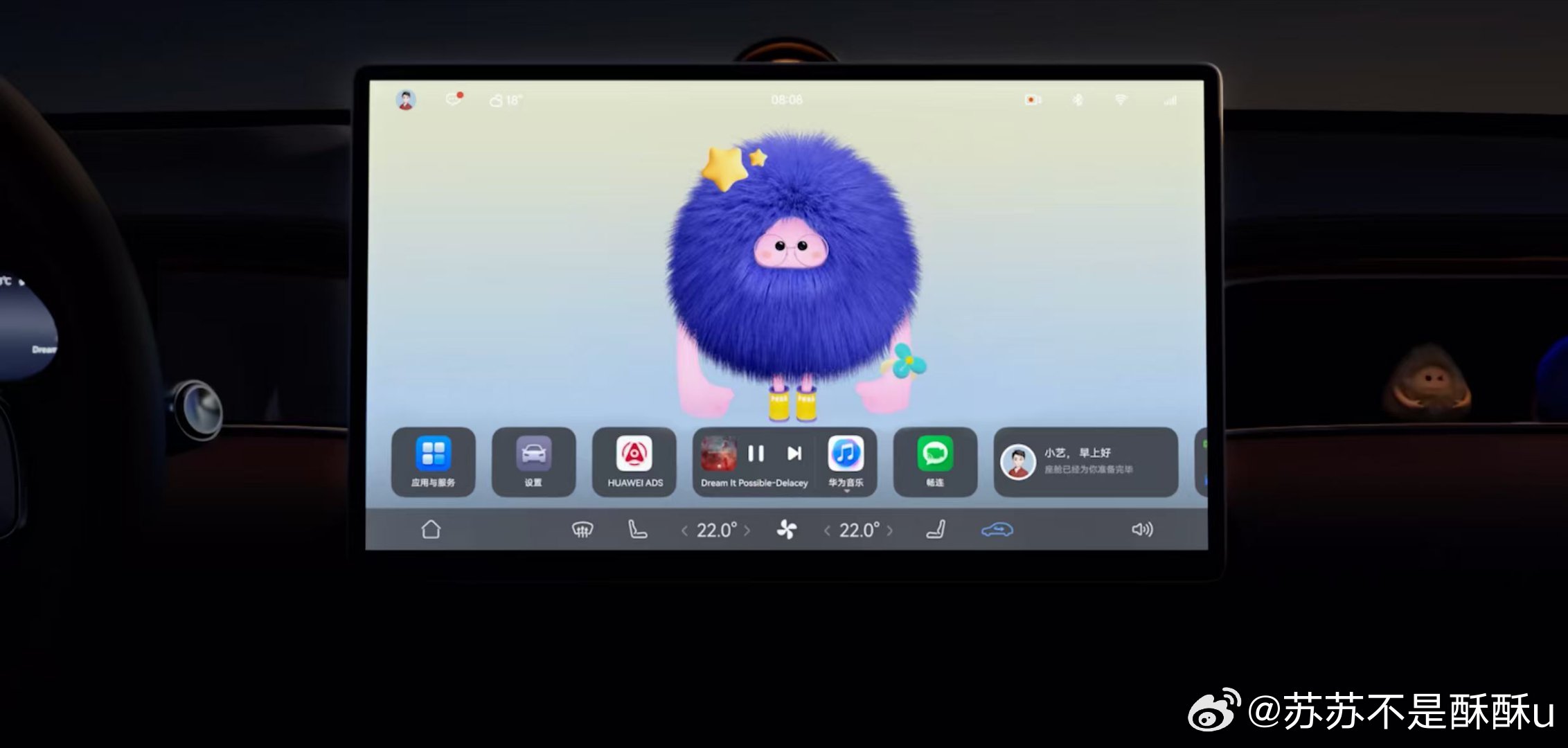Viewport: 1568px width, 748px height.
Task: Toggle windshield defrost icon
Action: pyautogui.click(x=582, y=531)
